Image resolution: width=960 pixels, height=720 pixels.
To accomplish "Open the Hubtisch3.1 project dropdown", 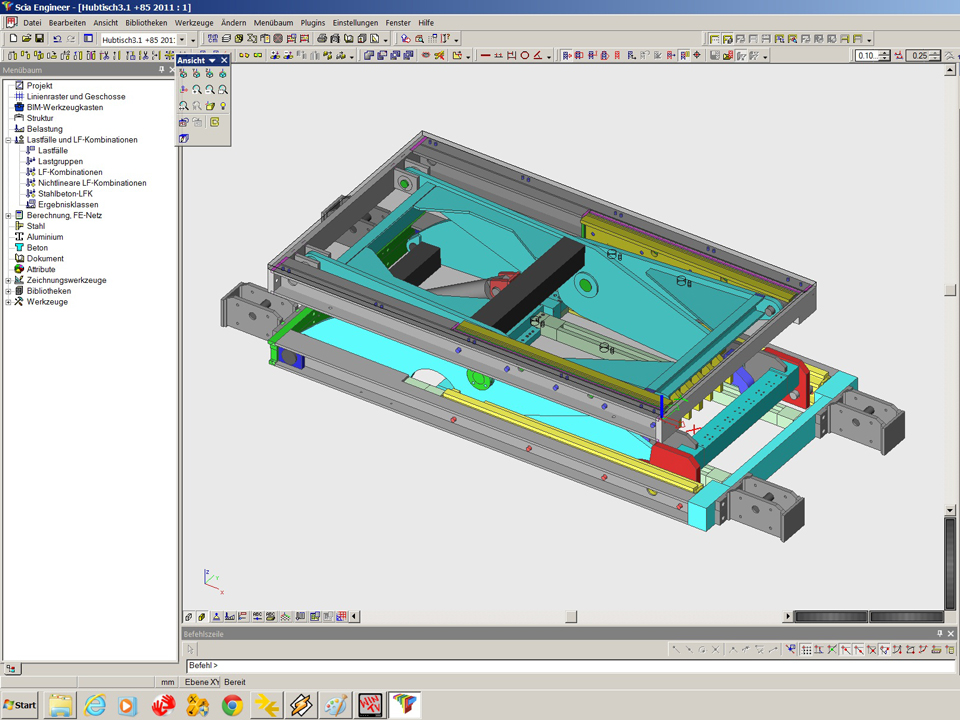I will [x=181, y=39].
